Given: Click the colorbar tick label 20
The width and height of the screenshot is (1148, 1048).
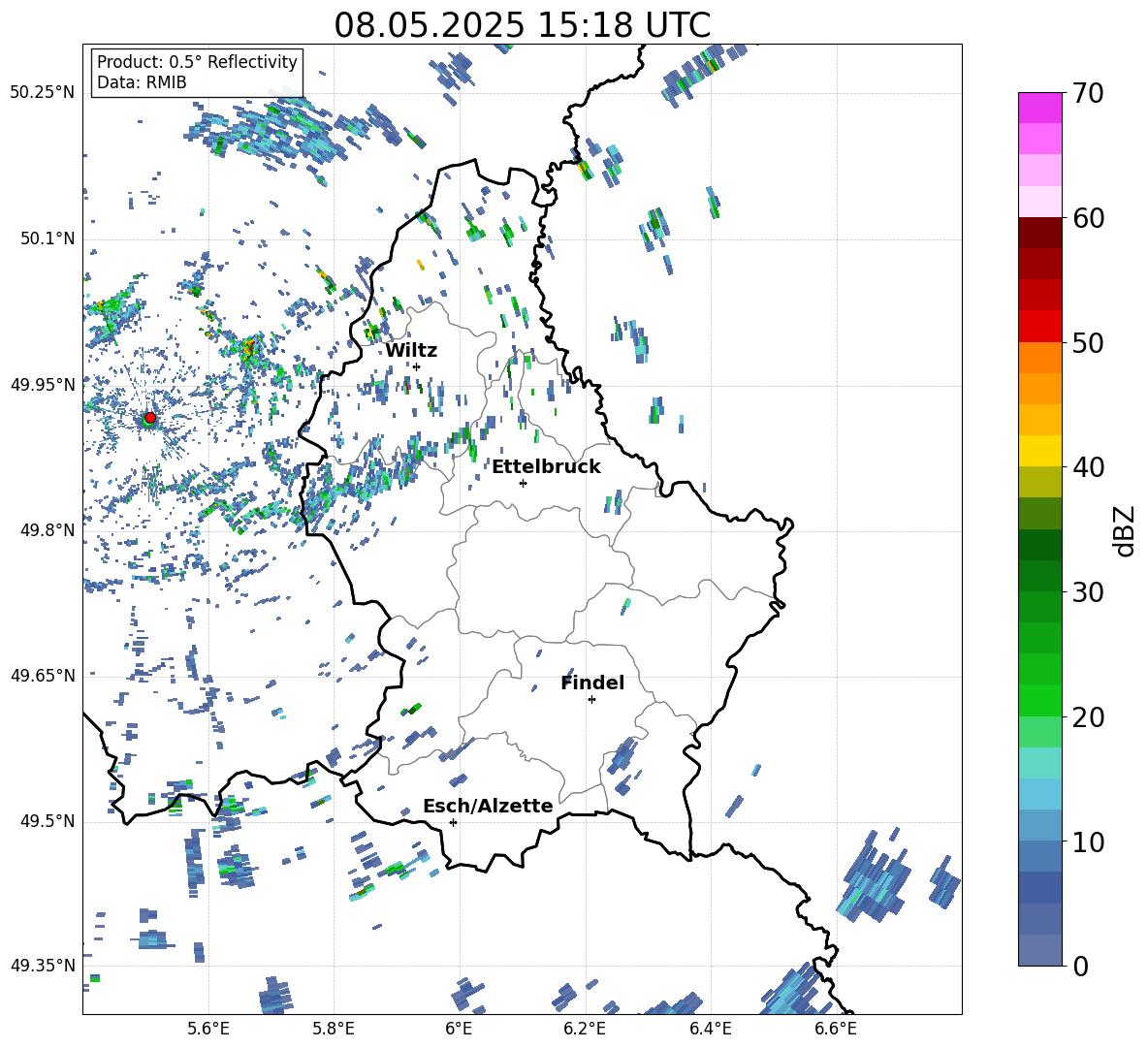Looking at the screenshot, I should (1089, 717).
